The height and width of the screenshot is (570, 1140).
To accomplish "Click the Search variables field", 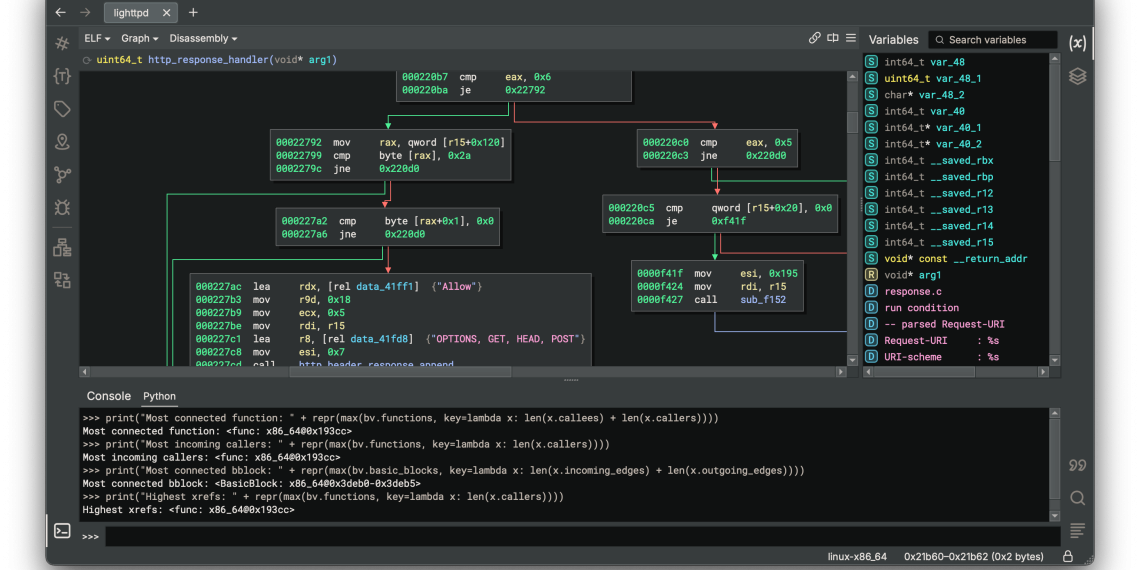I will pos(998,40).
